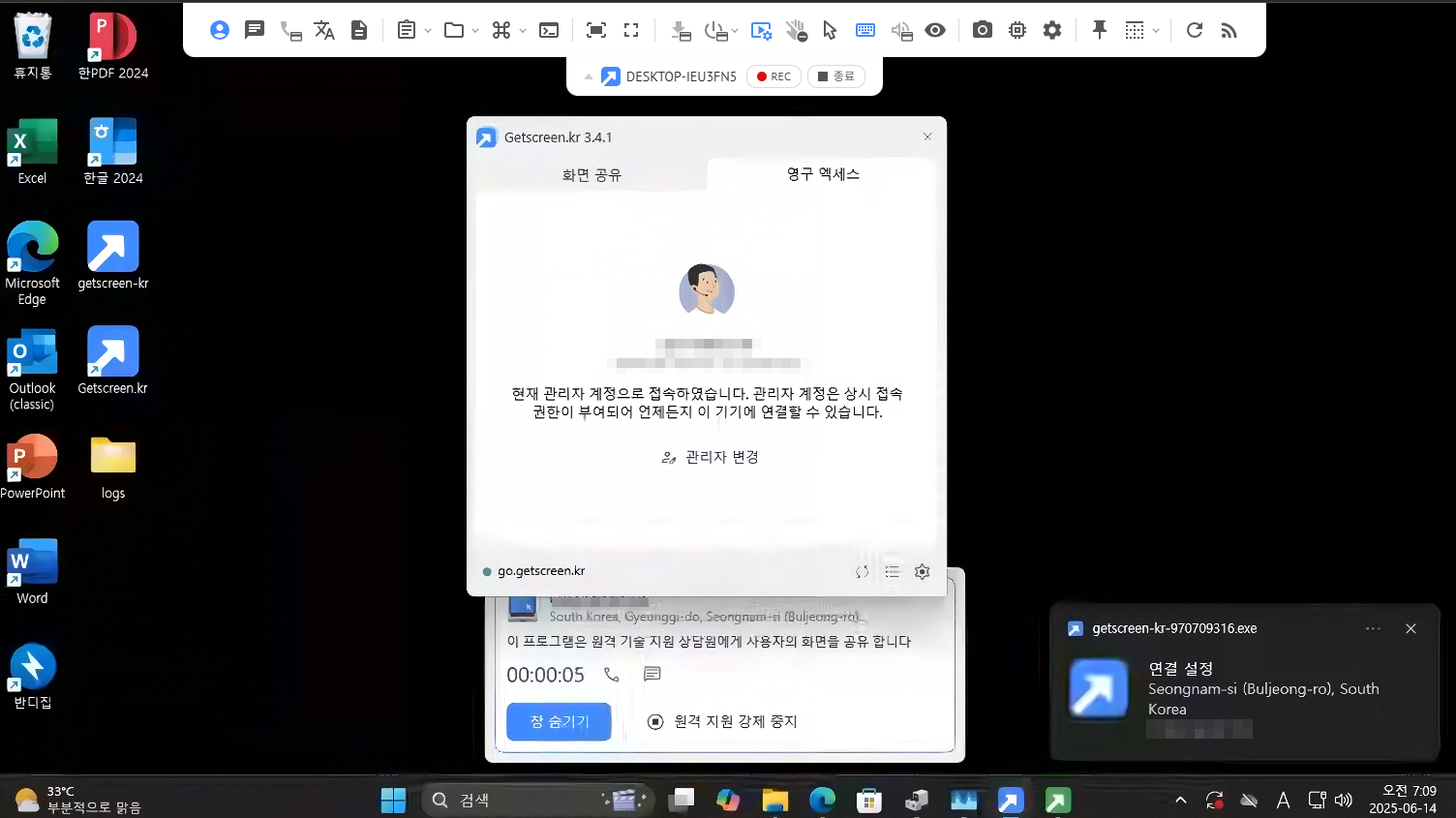Open the weather widget showing 33°C
1456x818 pixels.
point(78,800)
